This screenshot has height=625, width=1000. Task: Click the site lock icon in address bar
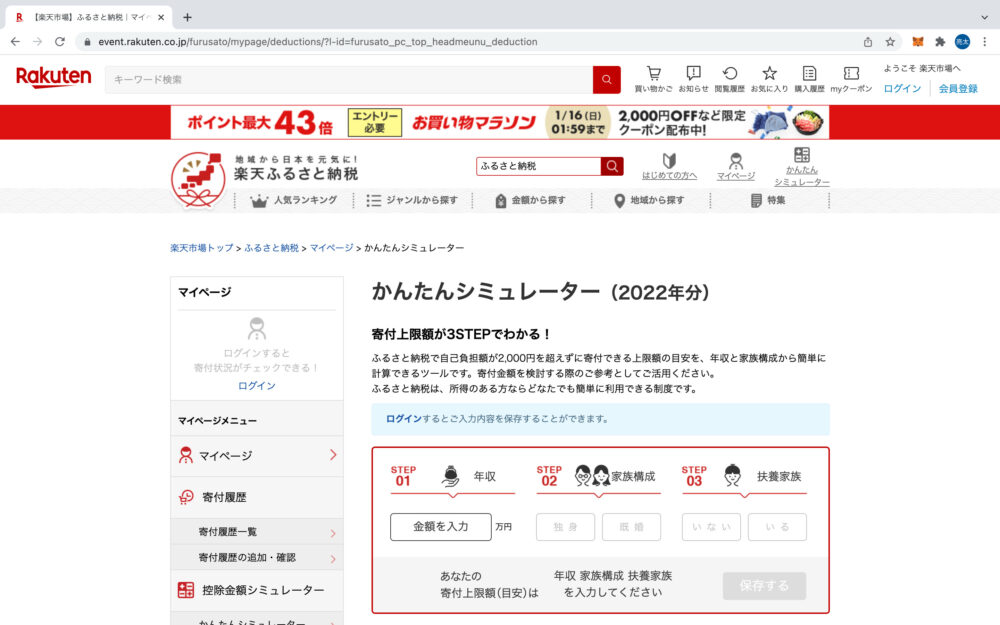click(x=87, y=41)
